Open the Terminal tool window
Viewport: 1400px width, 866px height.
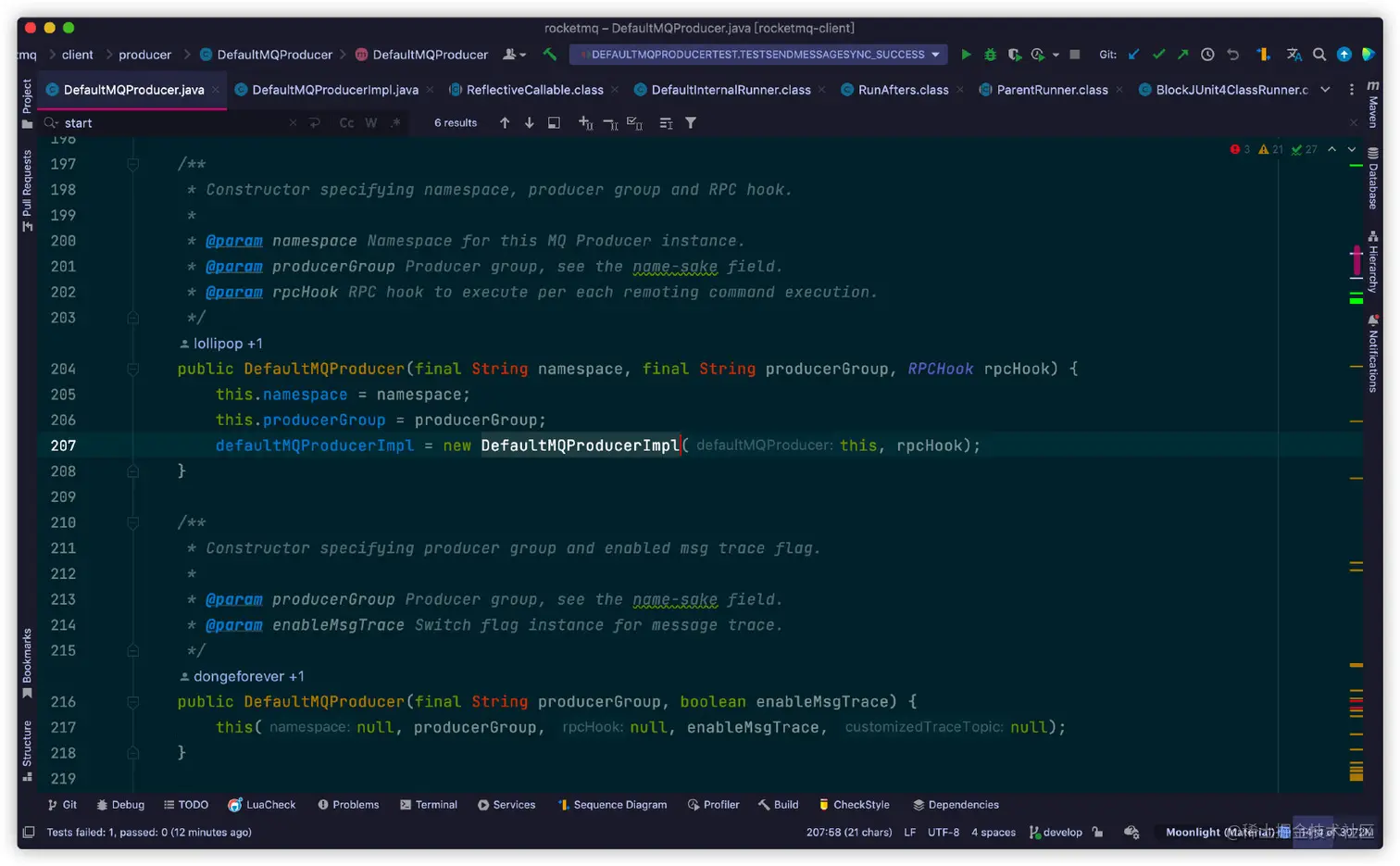click(429, 805)
